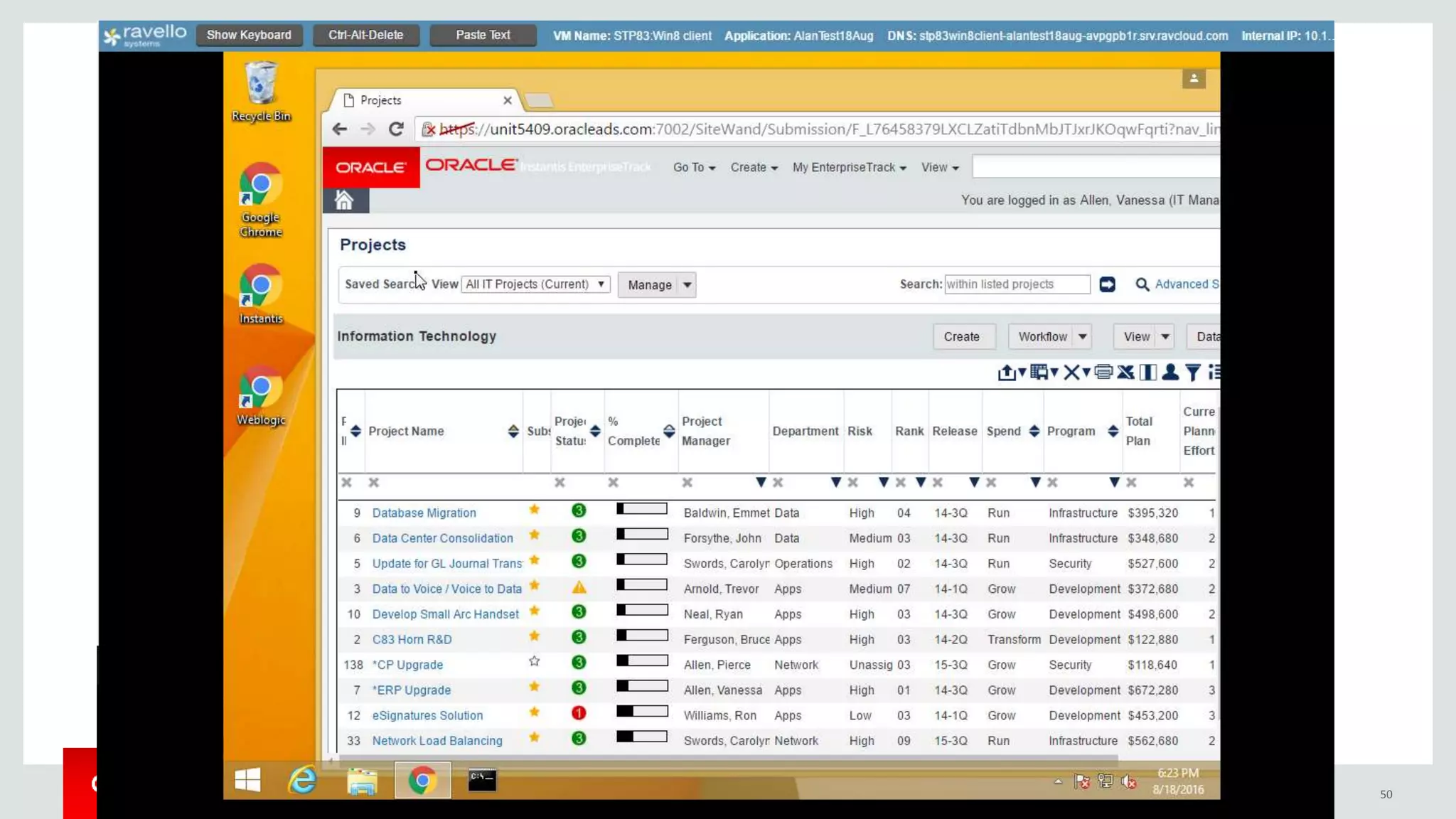Open Google Chrome desktop shortcut
This screenshot has width=1456, height=819.
point(261,200)
